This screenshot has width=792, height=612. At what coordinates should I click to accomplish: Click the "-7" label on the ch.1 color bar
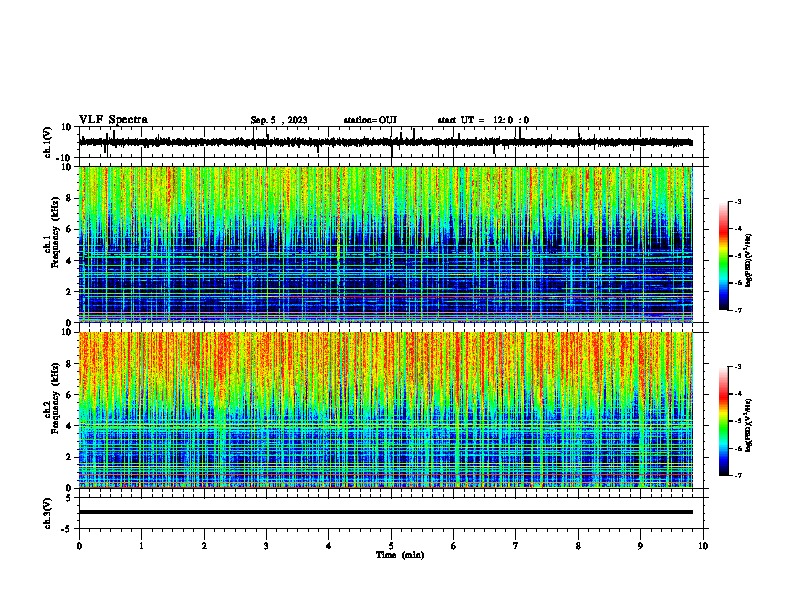coord(737,310)
